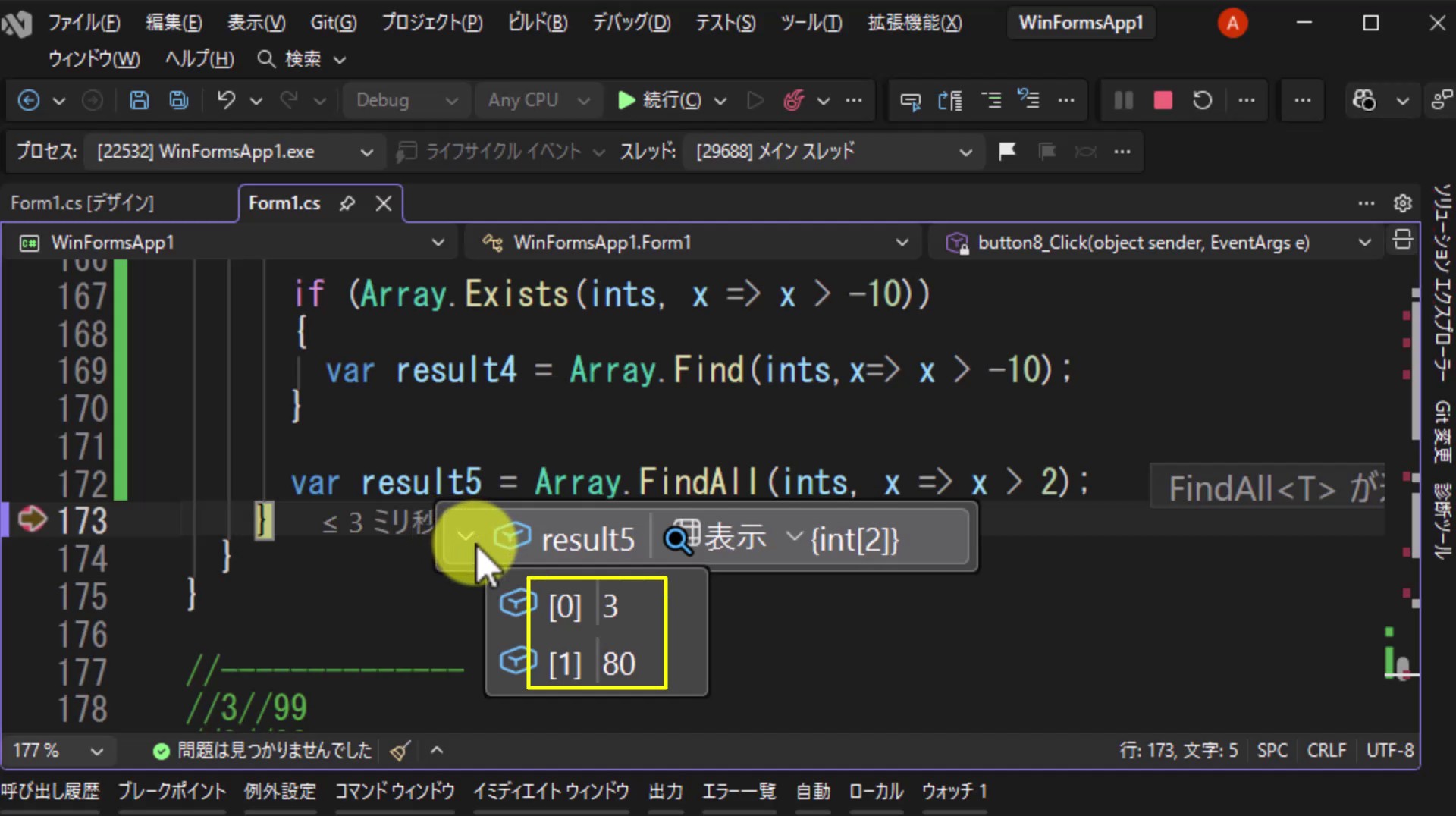Open the ファイル menu
The width and height of the screenshot is (1456, 816).
[83, 23]
